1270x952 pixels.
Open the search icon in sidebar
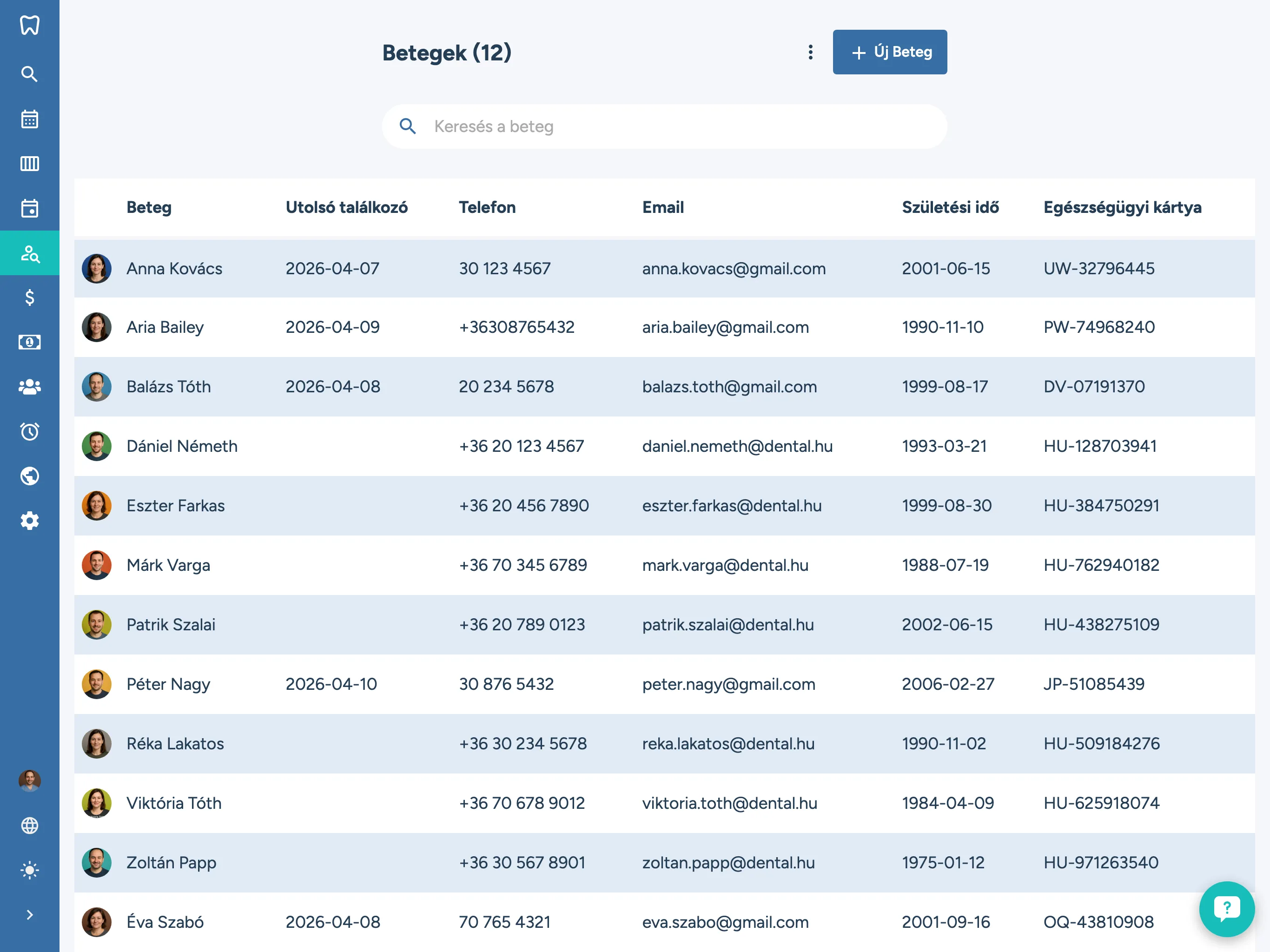click(x=29, y=74)
